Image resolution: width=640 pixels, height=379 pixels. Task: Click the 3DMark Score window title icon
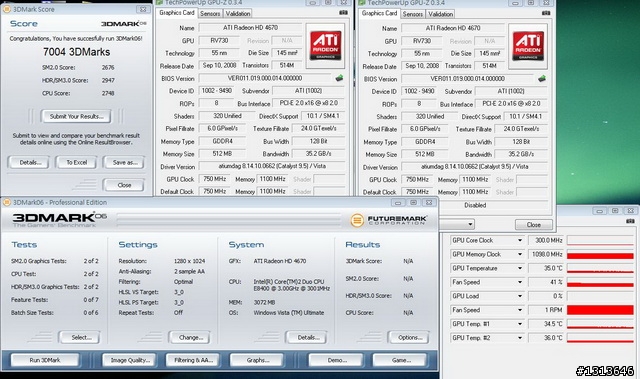[6, 9]
